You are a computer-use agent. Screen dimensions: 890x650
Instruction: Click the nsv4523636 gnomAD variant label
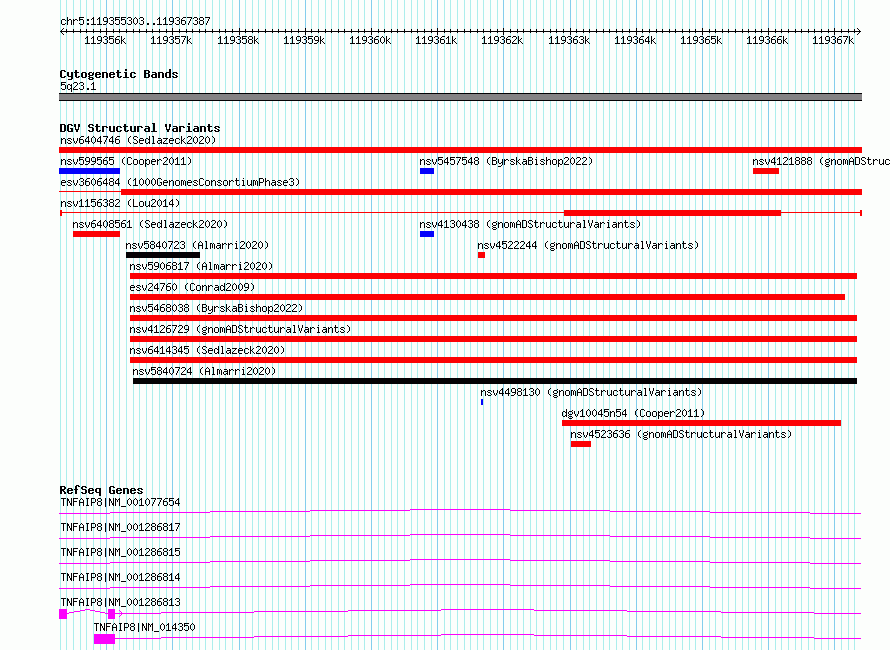click(681, 434)
